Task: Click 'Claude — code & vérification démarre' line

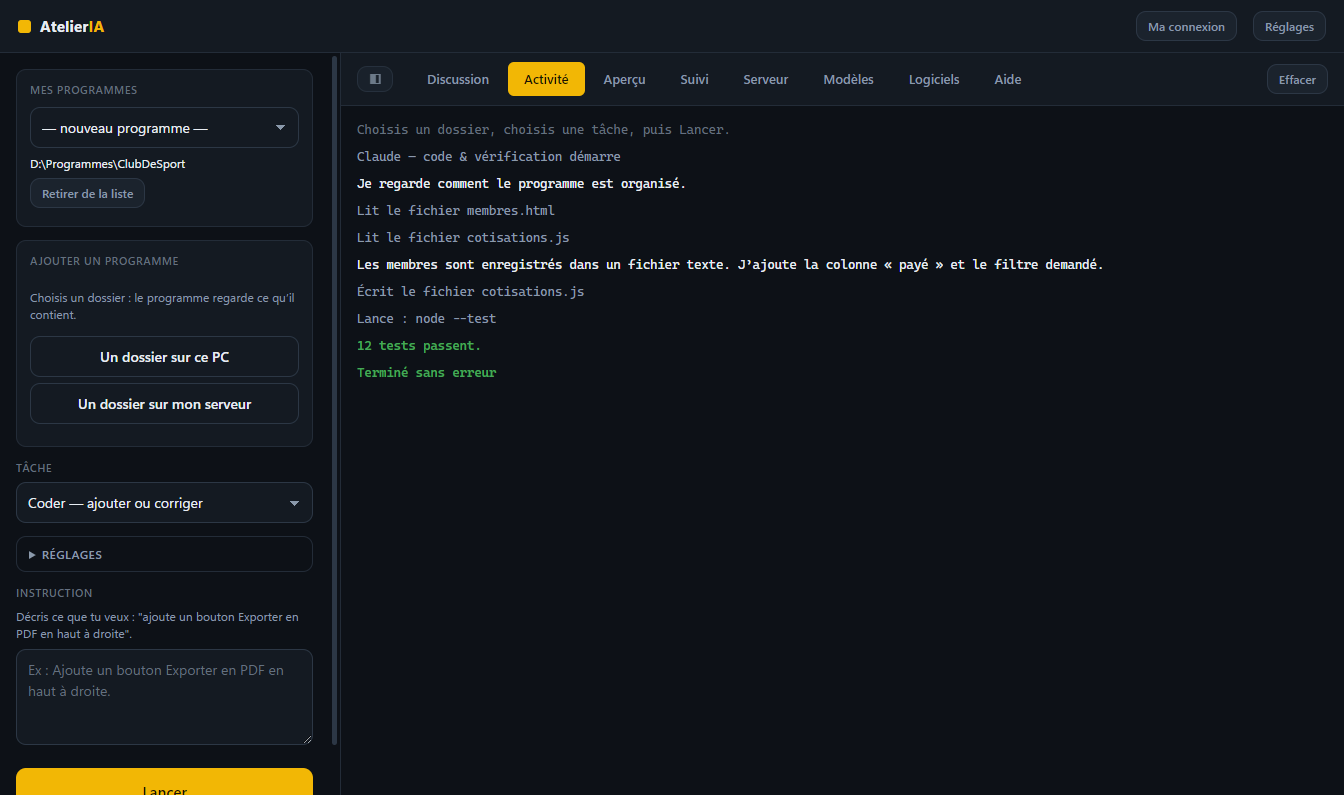Action: point(488,157)
